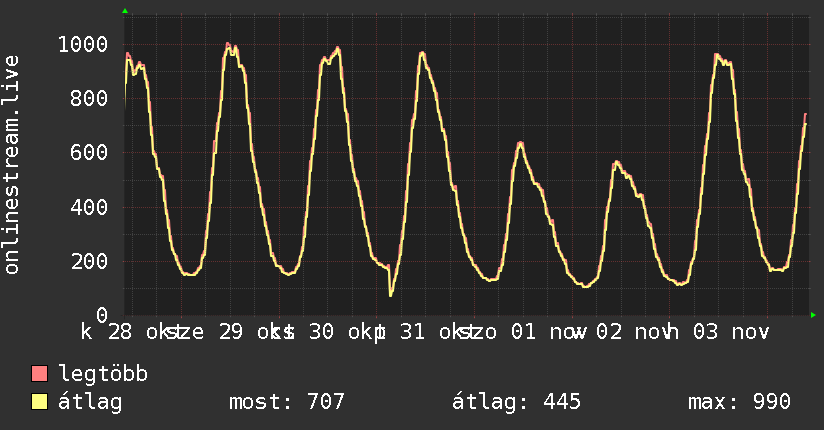Select the 1000 y-axis label
Screen dimensions: 824x430
(83, 44)
